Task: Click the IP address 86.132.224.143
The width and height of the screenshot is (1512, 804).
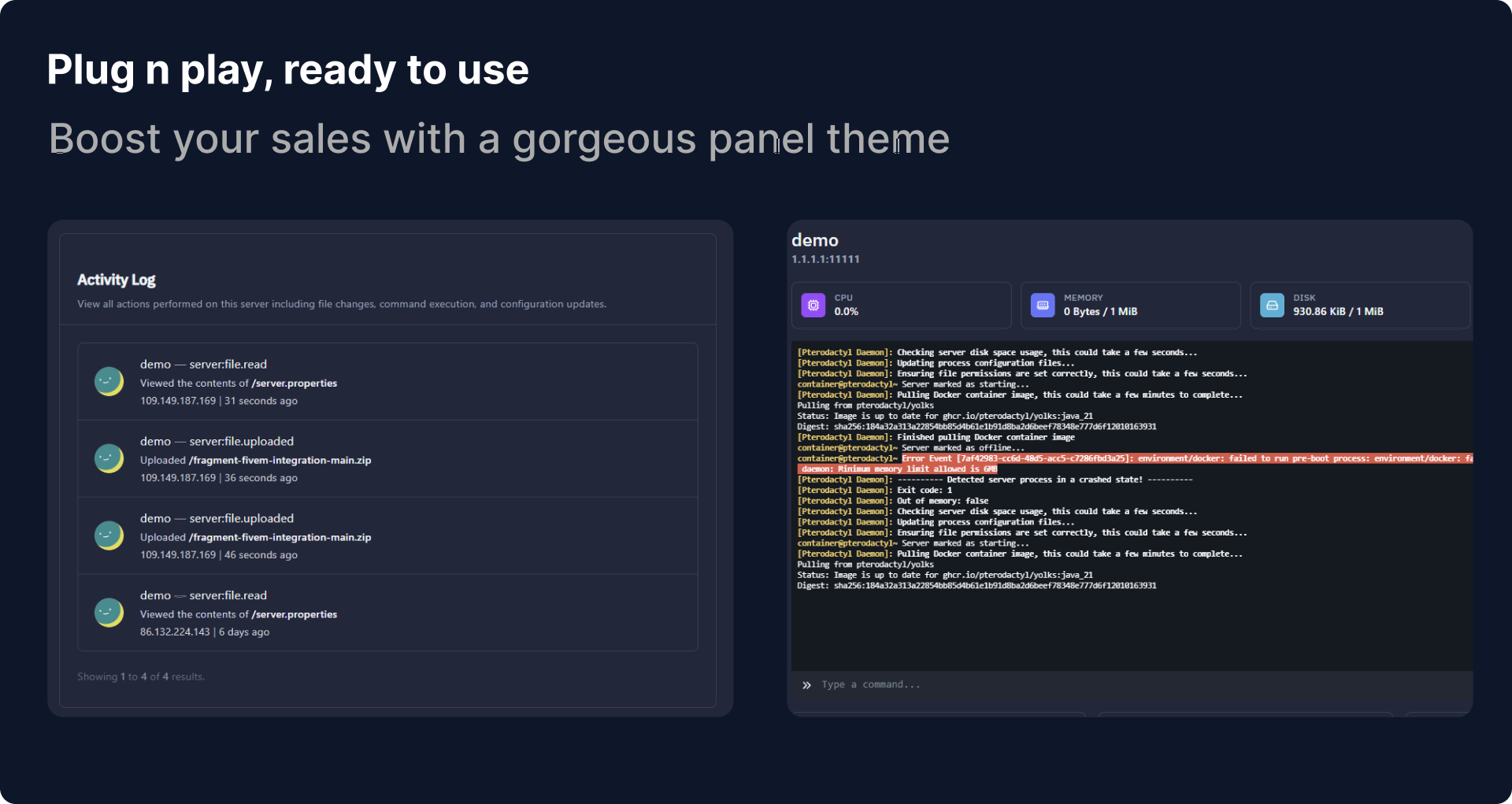Action: coord(175,632)
